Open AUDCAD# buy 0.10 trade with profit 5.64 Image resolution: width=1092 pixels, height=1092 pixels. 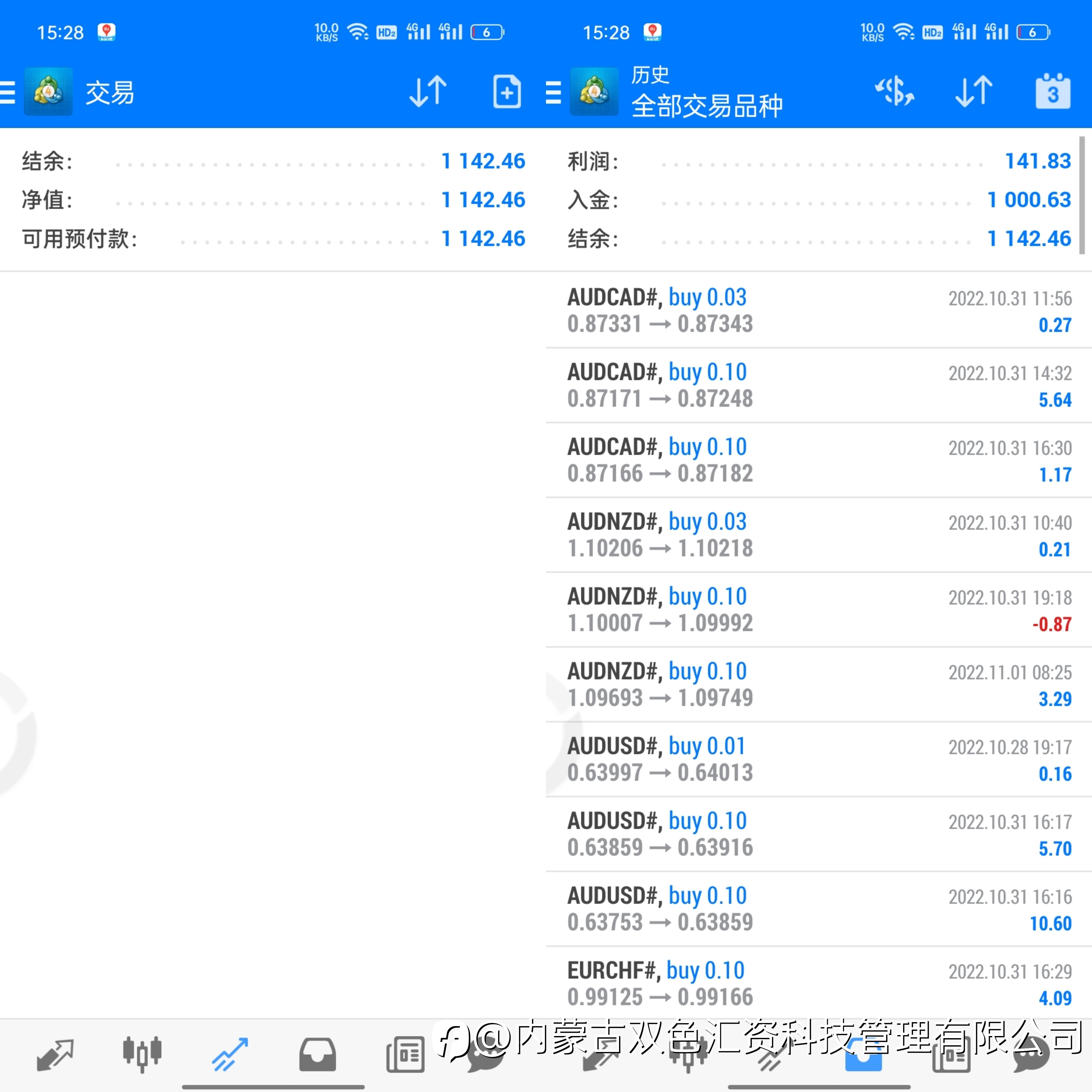tap(819, 386)
